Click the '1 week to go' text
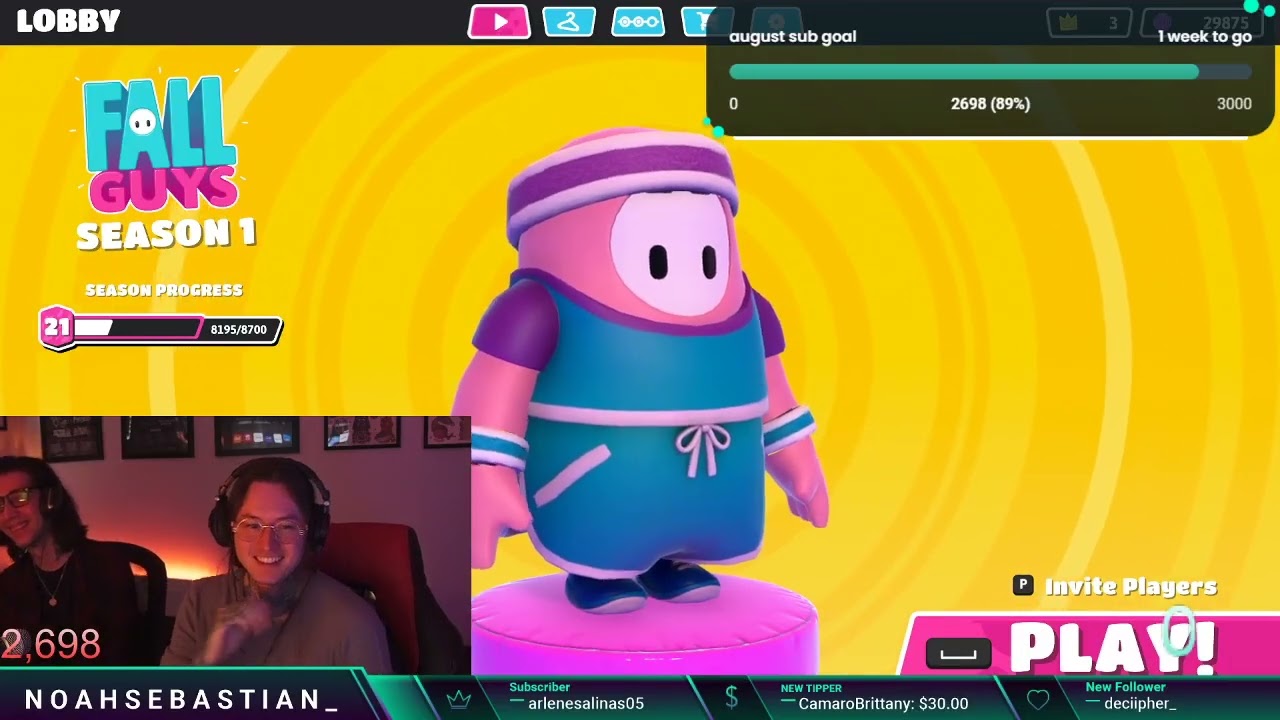The height and width of the screenshot is (720, 1280). (1204, 37)
